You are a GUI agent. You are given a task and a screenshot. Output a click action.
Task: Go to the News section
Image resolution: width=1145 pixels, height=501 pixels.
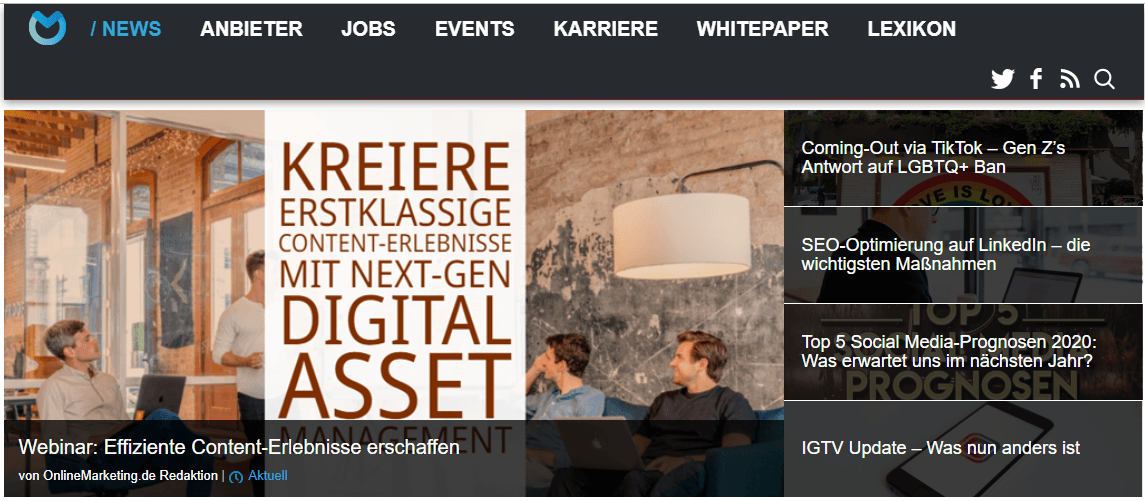(126, 29)
